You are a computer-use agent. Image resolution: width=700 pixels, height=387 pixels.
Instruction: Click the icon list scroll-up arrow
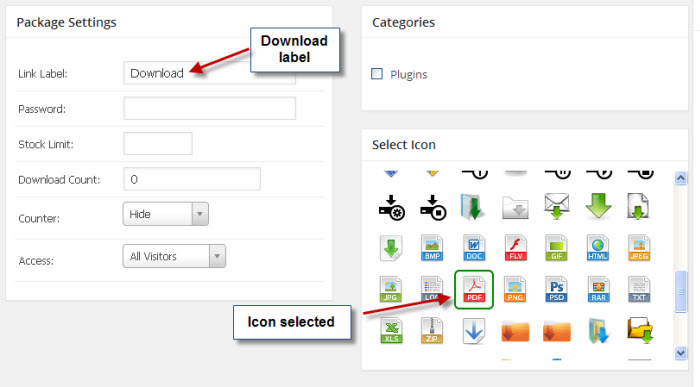tap(680, 178)
